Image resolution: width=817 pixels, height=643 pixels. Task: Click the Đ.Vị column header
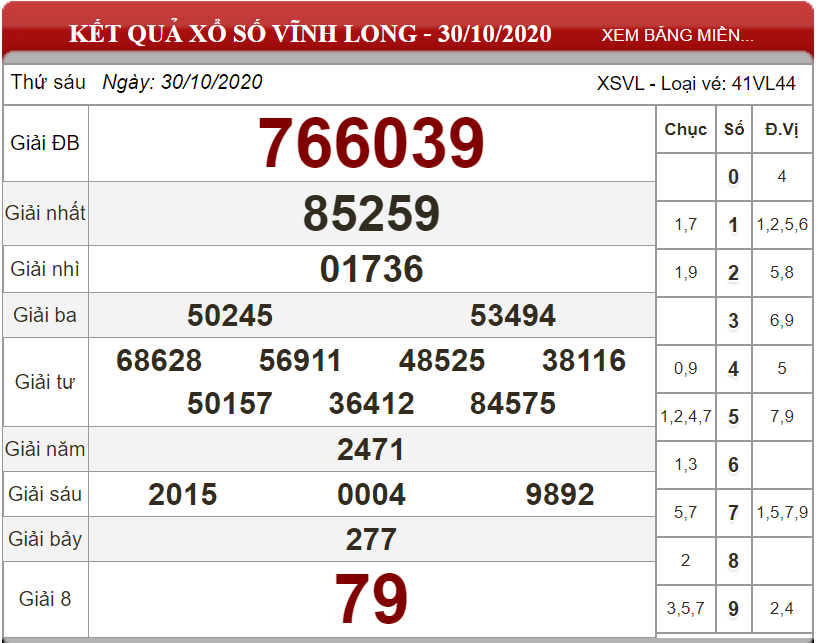click(782, 129)
